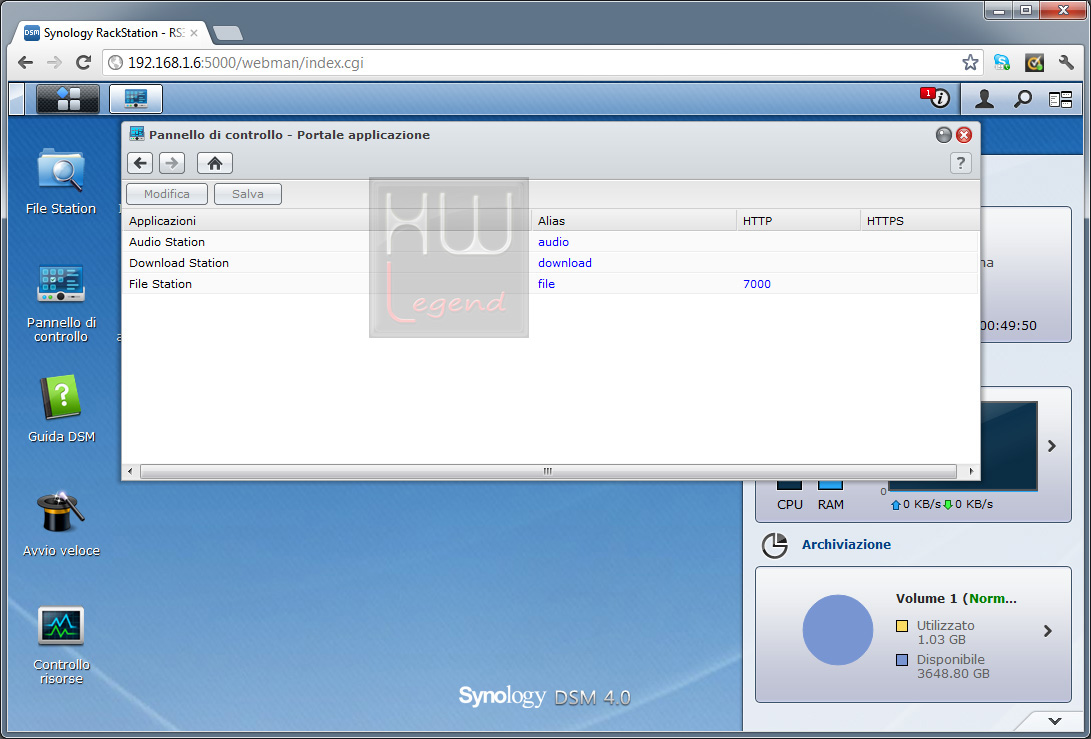1091x739 pixels.
Task: Click the audio alias value
Action: tap(553, 241)
